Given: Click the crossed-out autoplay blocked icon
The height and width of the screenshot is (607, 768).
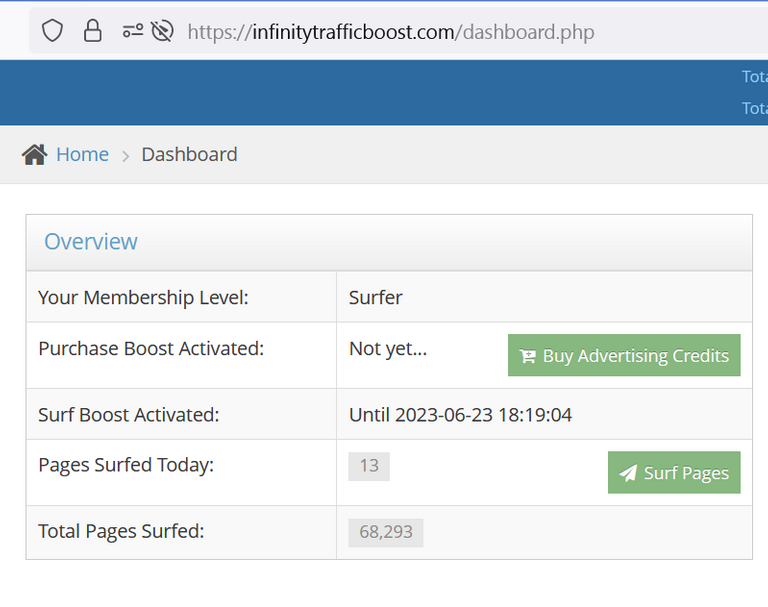Looking at the screenshot, I should pyautogui.click(x=162, y=31).
